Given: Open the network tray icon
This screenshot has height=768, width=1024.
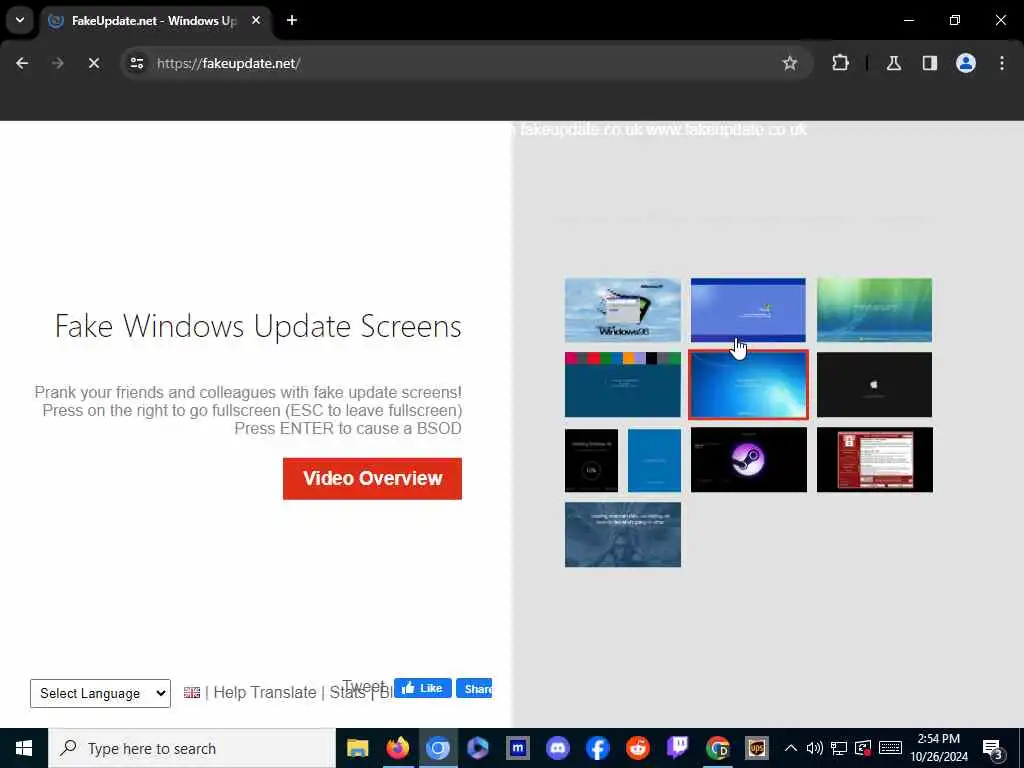Looking at the screenshot, I should (x=839, y=748).
